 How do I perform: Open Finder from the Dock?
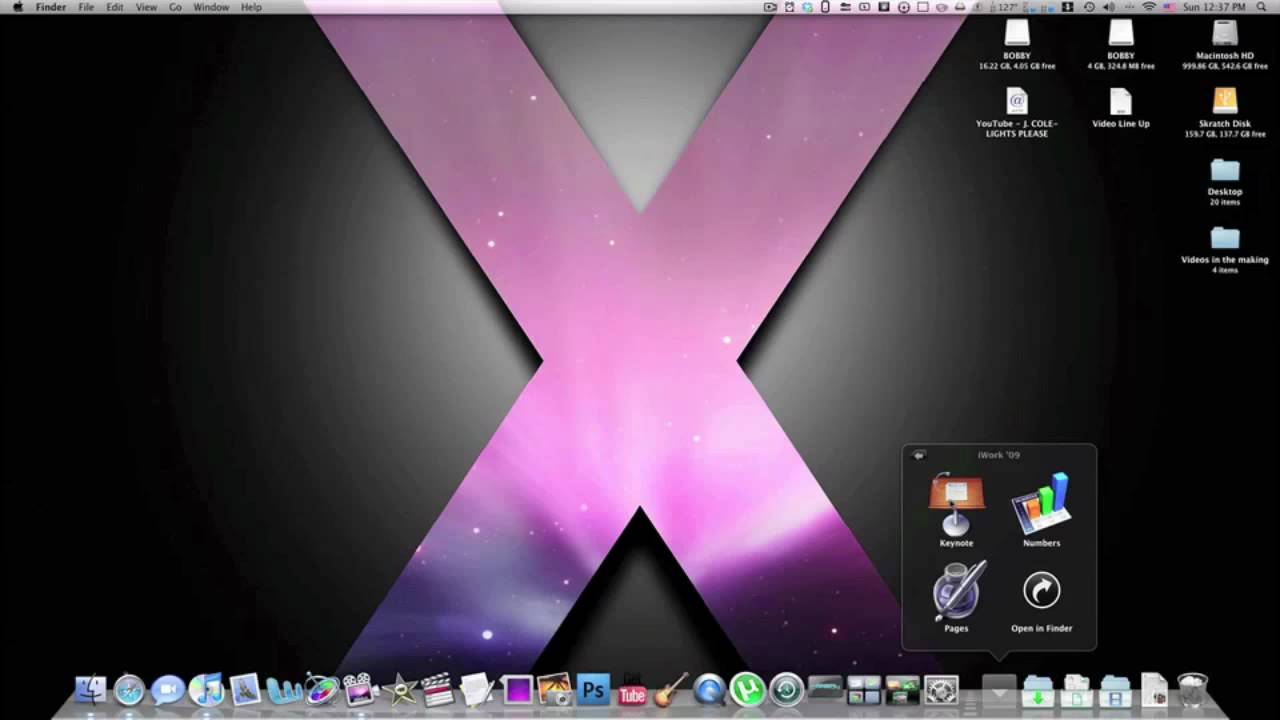click(x=91, y=689)
